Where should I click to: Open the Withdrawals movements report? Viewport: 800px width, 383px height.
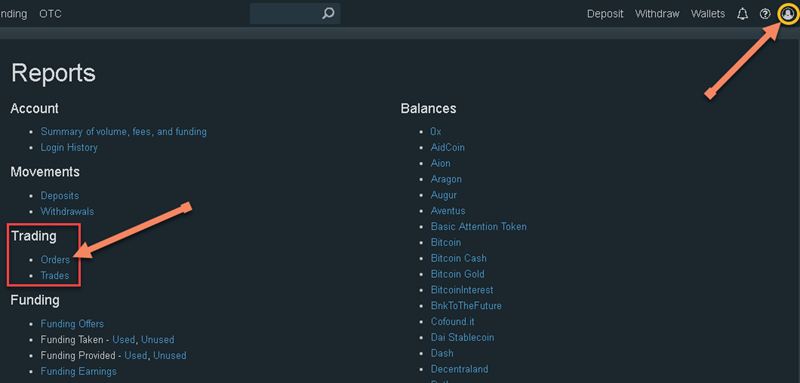click(67, 211)
